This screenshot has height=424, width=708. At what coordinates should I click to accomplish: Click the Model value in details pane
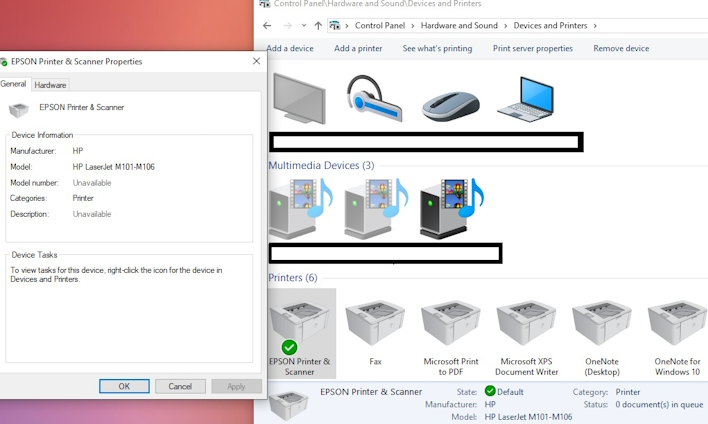pyautogui.click(x=528, y=417)
